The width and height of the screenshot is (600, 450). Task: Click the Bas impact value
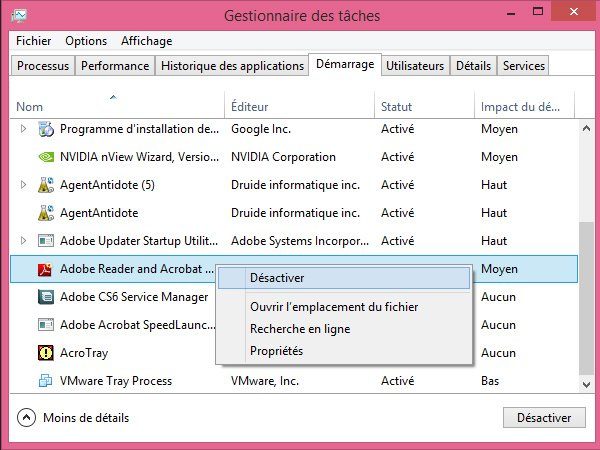(490, 381)
